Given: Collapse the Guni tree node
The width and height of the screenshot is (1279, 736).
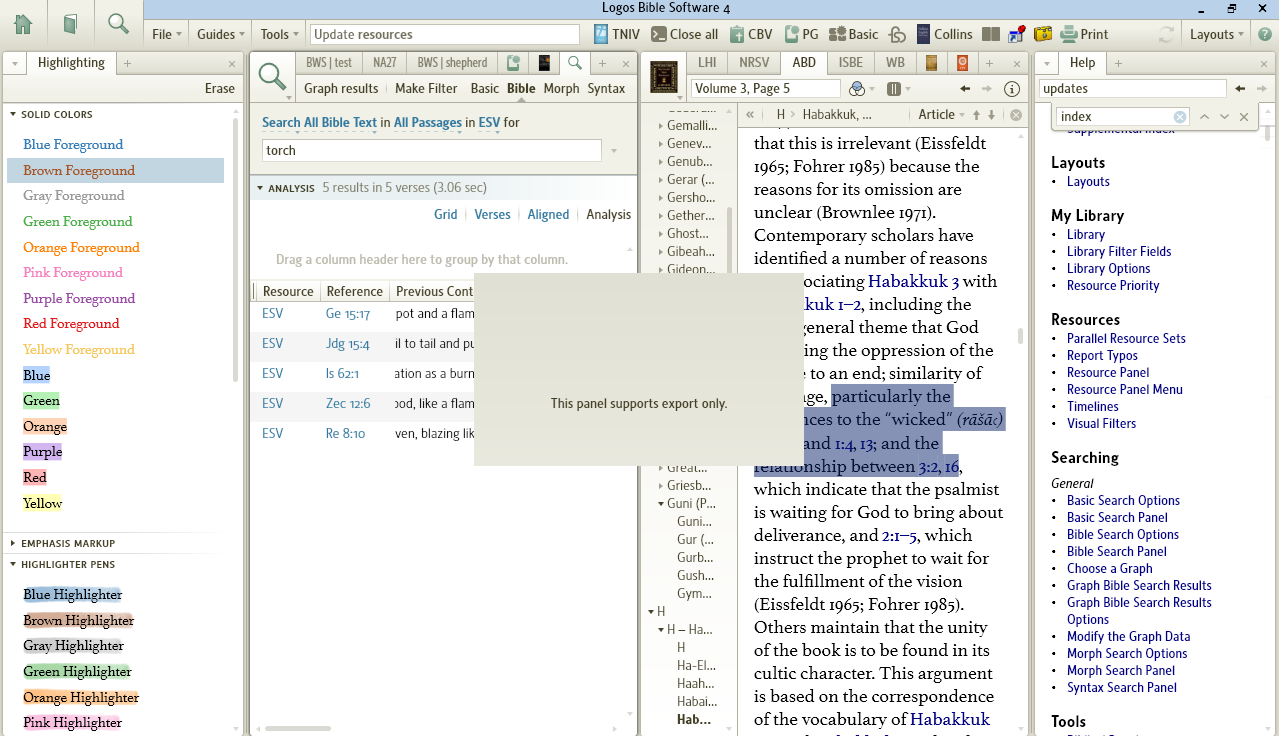Looking at the screenshot, I should tap(661, 504).
